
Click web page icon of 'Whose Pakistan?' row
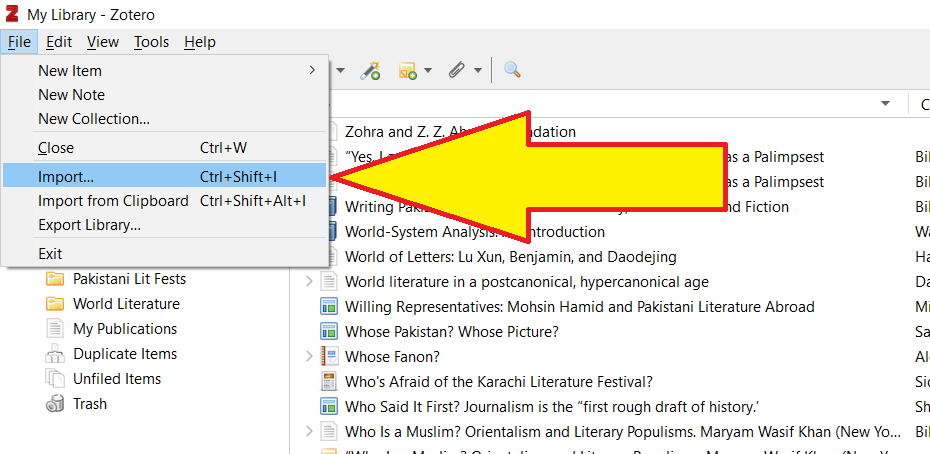coord(329,332)
